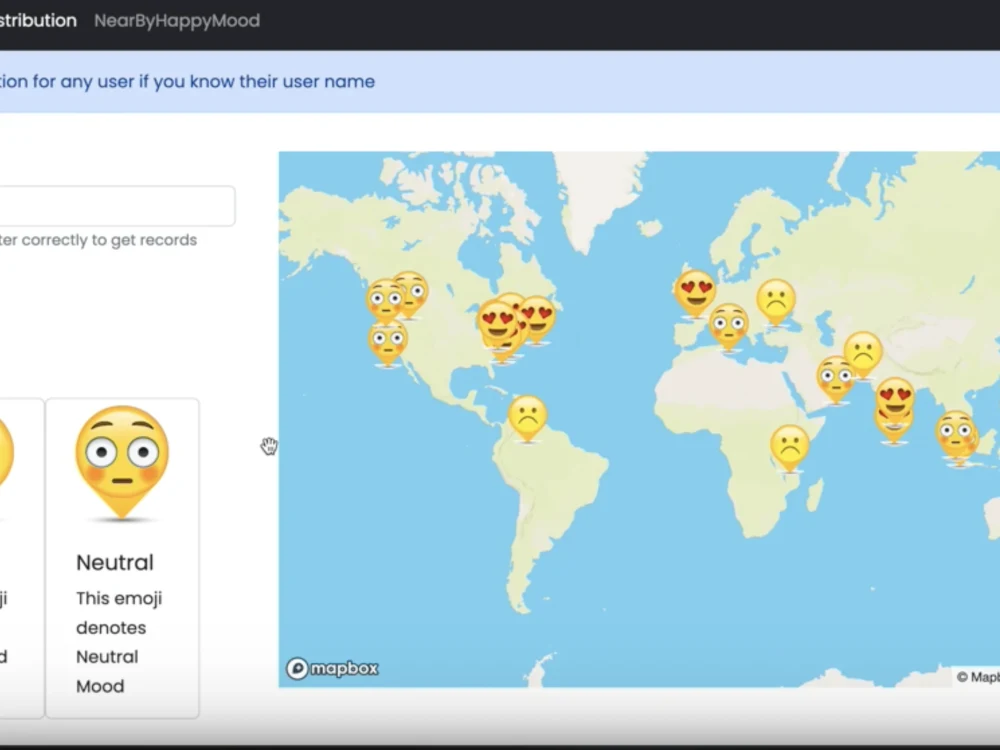Select the heart-eyes marker over the United Kingdom
This screenshot has width=1000, height=750.
[x=695, y=294]
